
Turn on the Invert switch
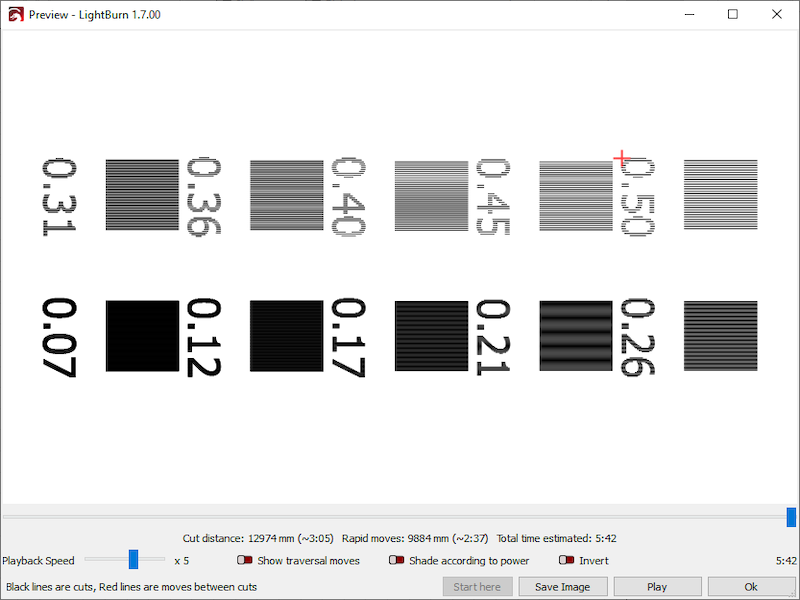(567, 561)
